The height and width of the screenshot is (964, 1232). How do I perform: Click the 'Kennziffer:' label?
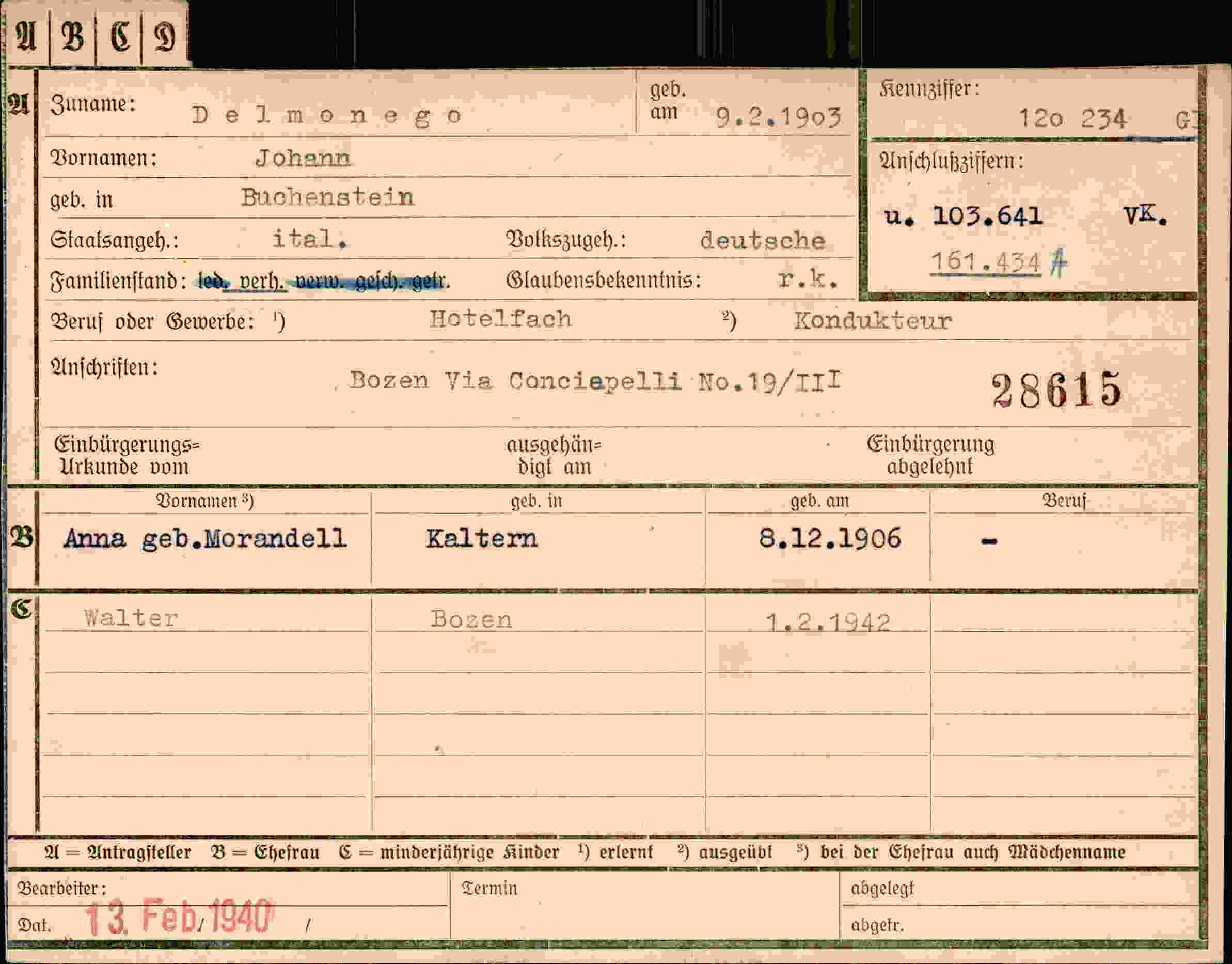(929, 89)
